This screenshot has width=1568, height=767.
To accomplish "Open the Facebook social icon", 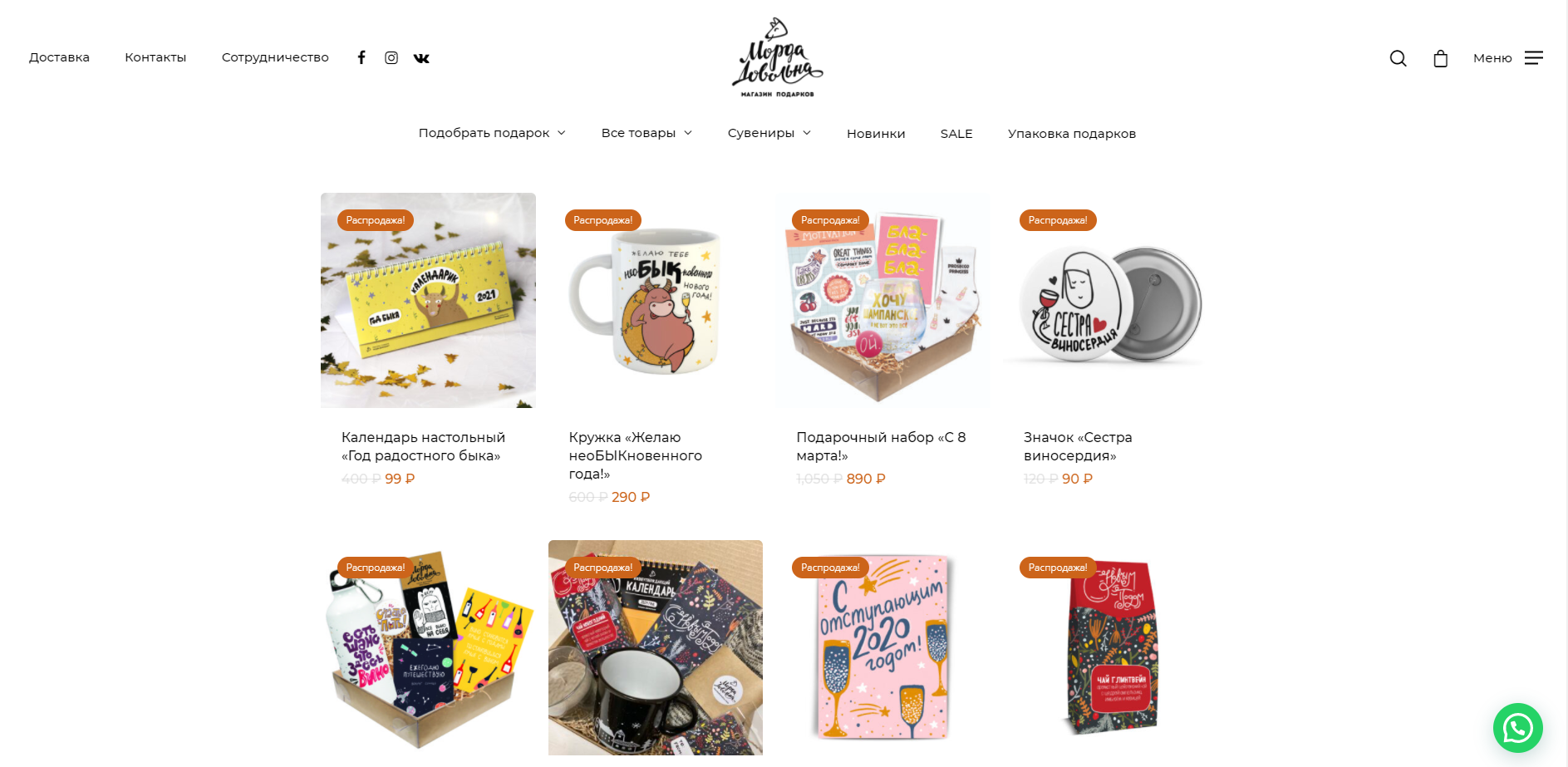I will tap(361, 57).
